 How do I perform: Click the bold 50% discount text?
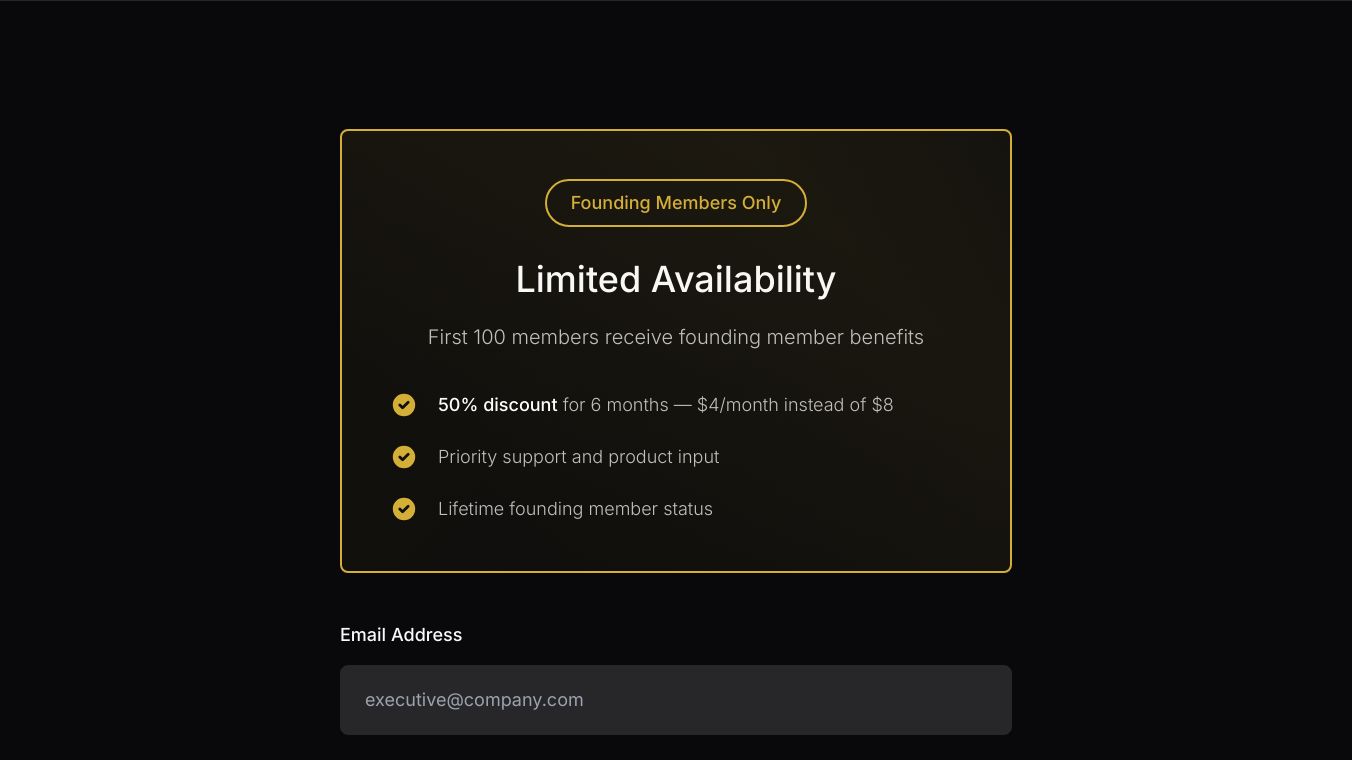[x=497, y=405]
